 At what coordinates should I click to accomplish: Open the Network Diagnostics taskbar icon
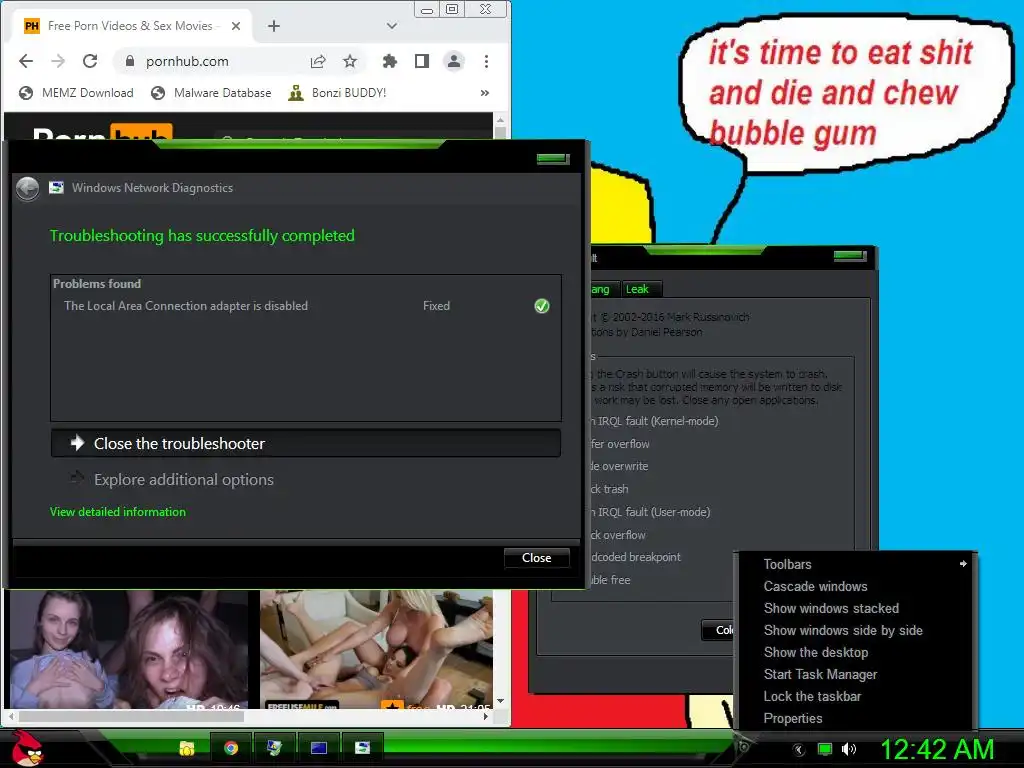pos(362,748)
